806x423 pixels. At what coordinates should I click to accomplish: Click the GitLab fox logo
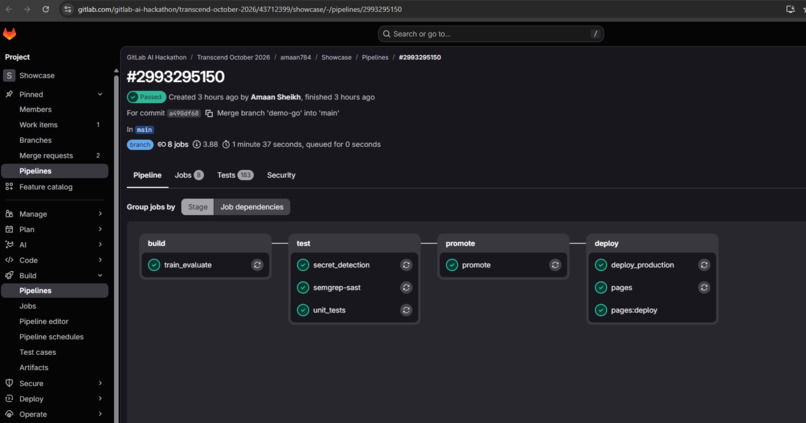click(9, 34)
